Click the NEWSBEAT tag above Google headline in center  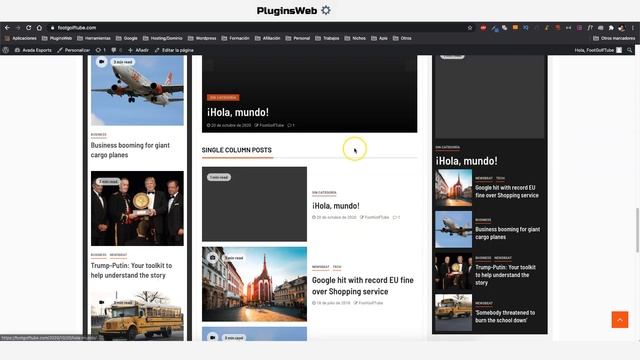(320, 267)
